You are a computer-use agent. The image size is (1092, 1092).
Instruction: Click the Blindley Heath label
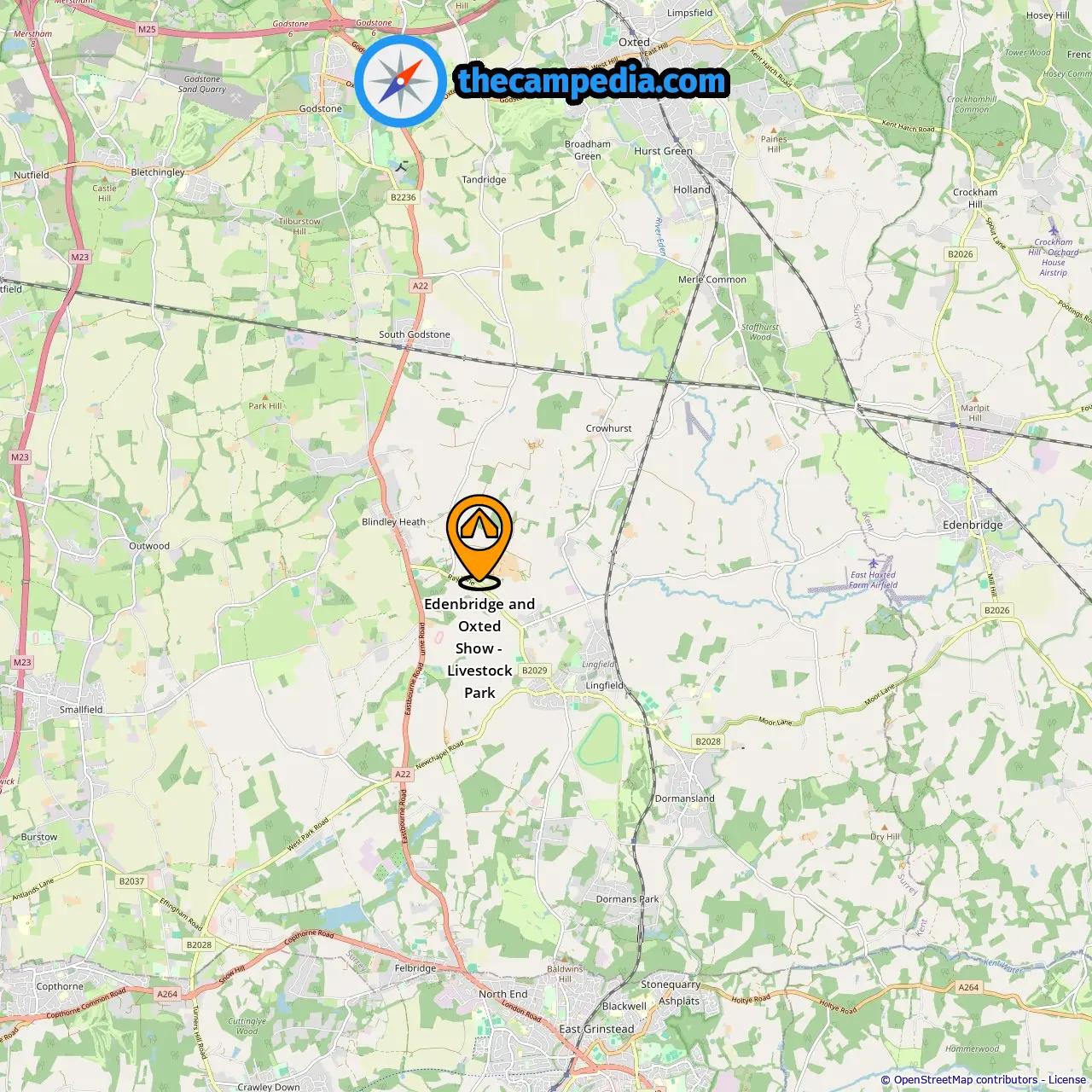coord(393,522)
